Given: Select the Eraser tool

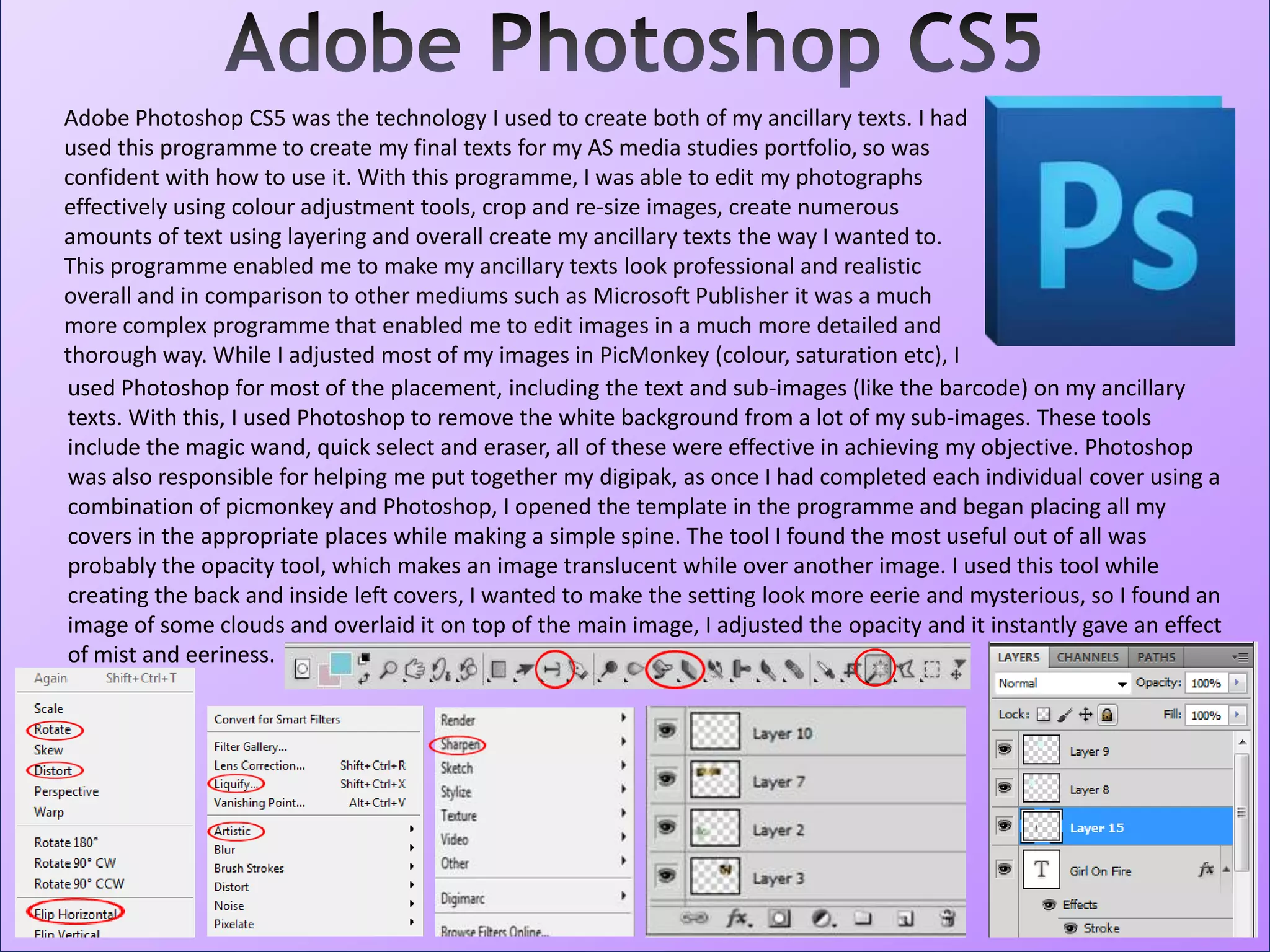Looking at the screenshot, I should (688, 670).
